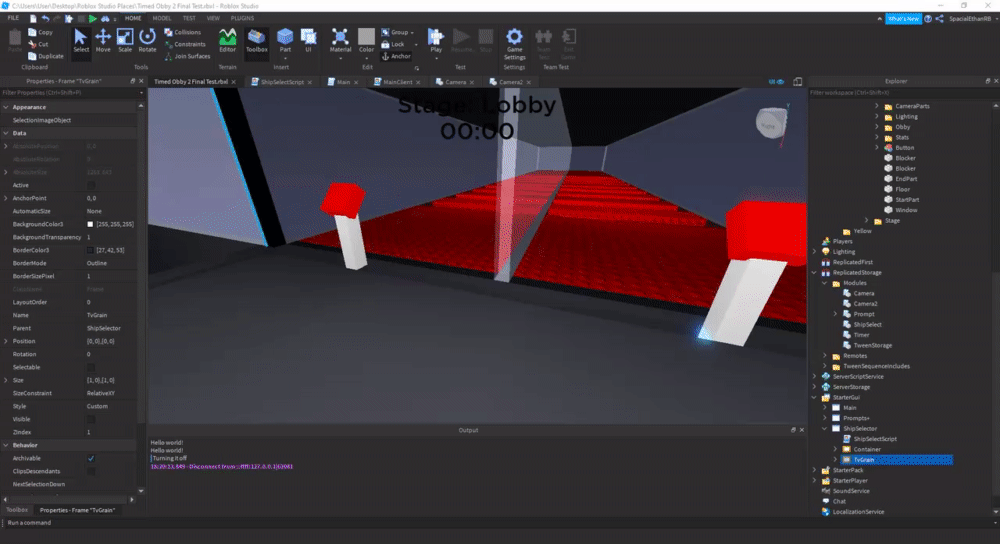Switch to the Toolbox bottom panel tab
Screen dimensions: 1000x544
[17, 510]
